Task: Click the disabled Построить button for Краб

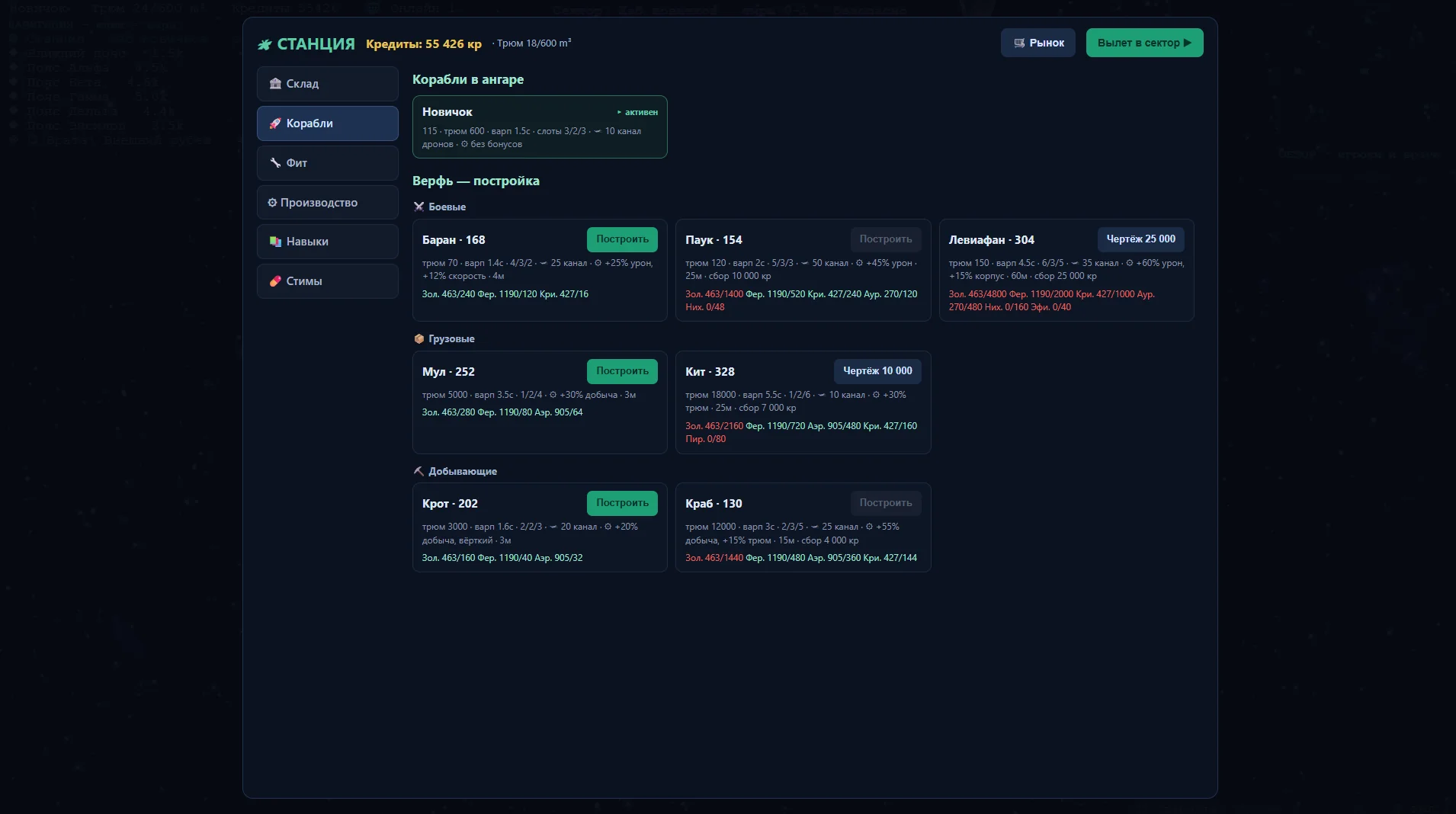Action: click(x=886, y=503)
